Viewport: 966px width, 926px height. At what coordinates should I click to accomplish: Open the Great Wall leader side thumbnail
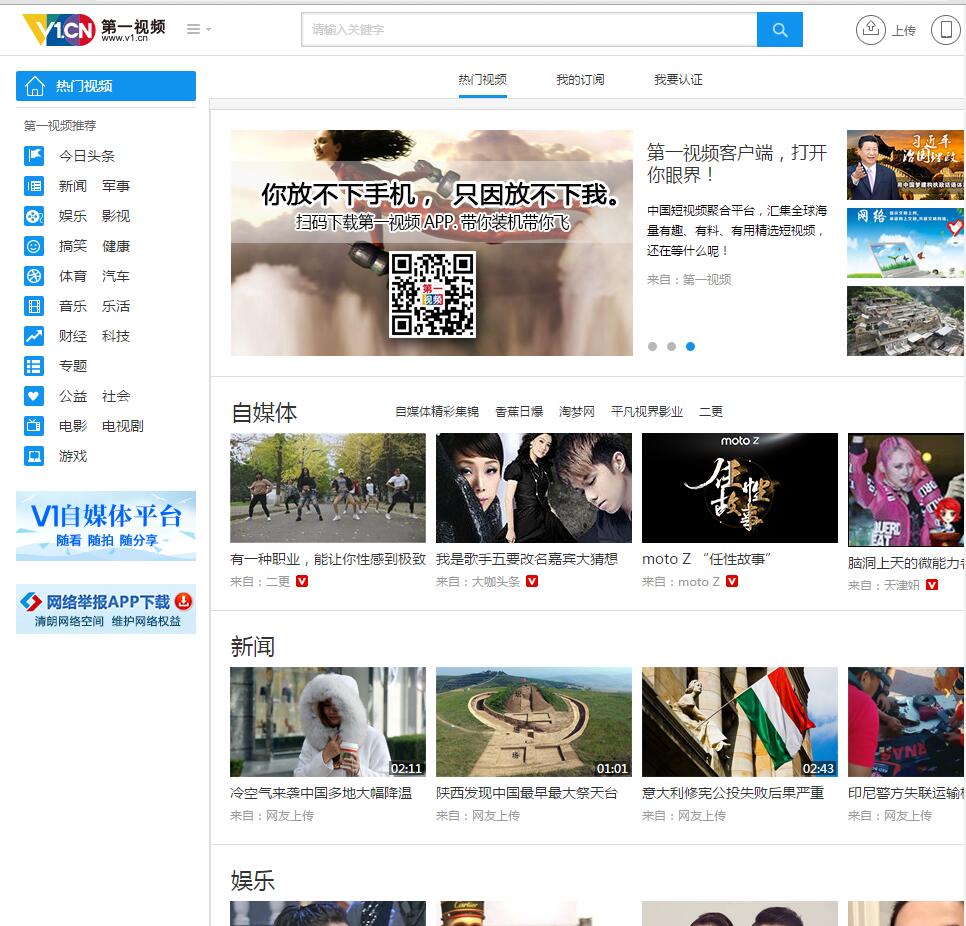click(x=905, y=164)
